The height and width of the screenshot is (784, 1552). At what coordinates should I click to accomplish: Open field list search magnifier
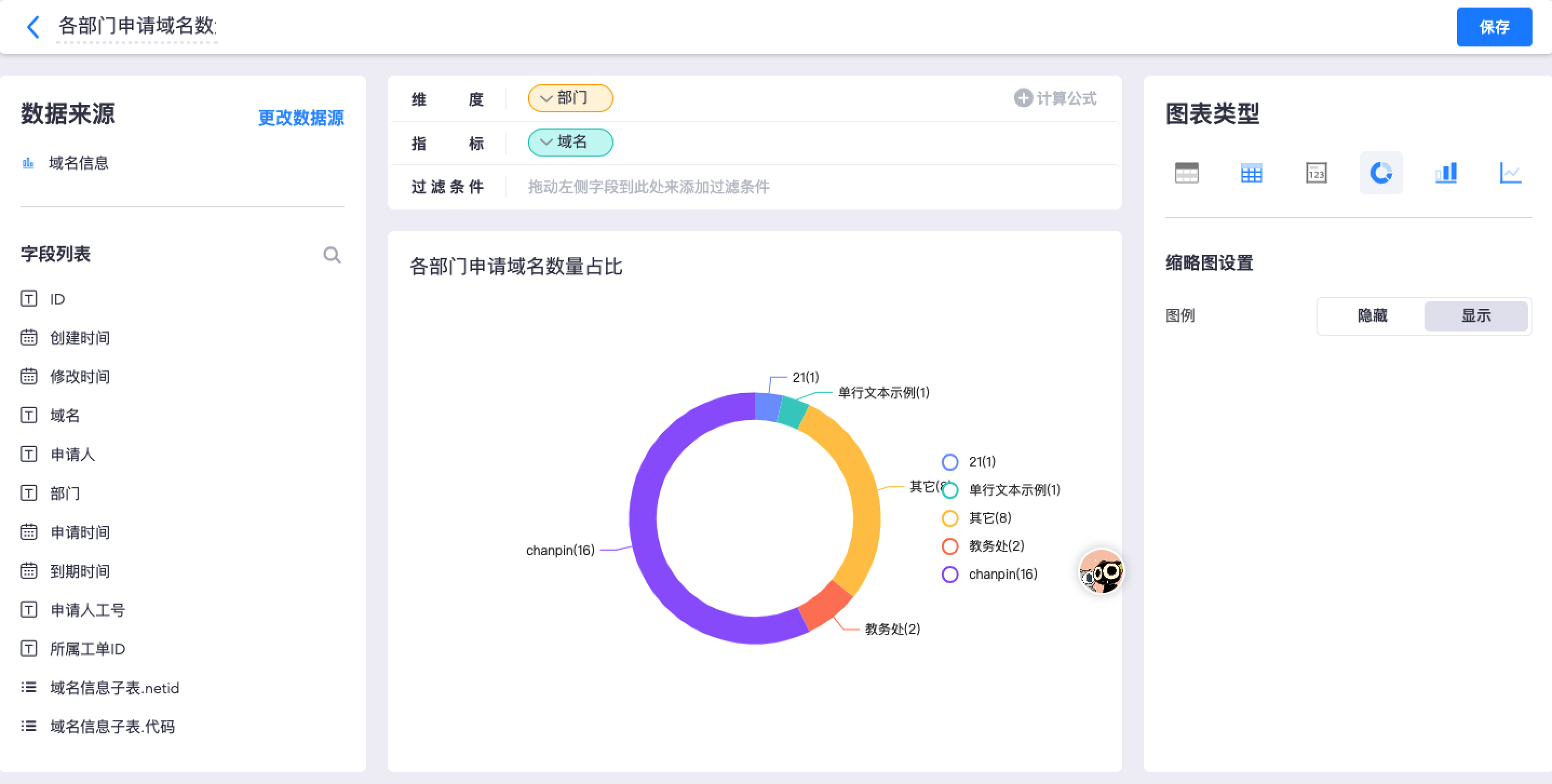point(332,255)
